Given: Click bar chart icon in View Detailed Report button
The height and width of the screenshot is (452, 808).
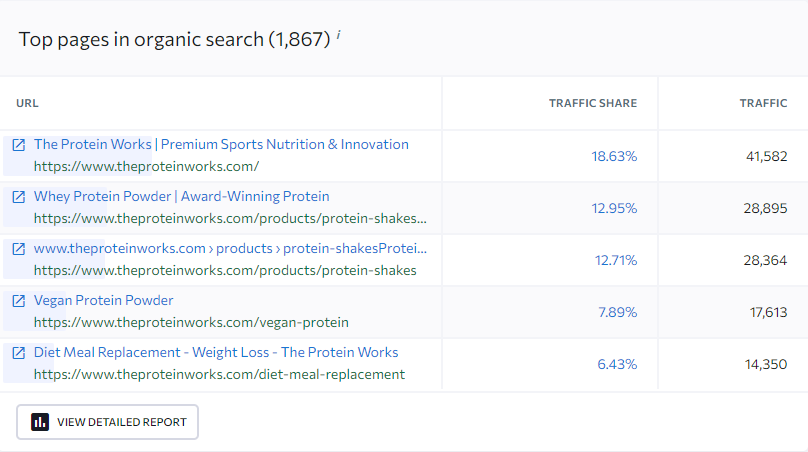Looking at the screenshot, I should pyautogui.click(x=40, y=422).
